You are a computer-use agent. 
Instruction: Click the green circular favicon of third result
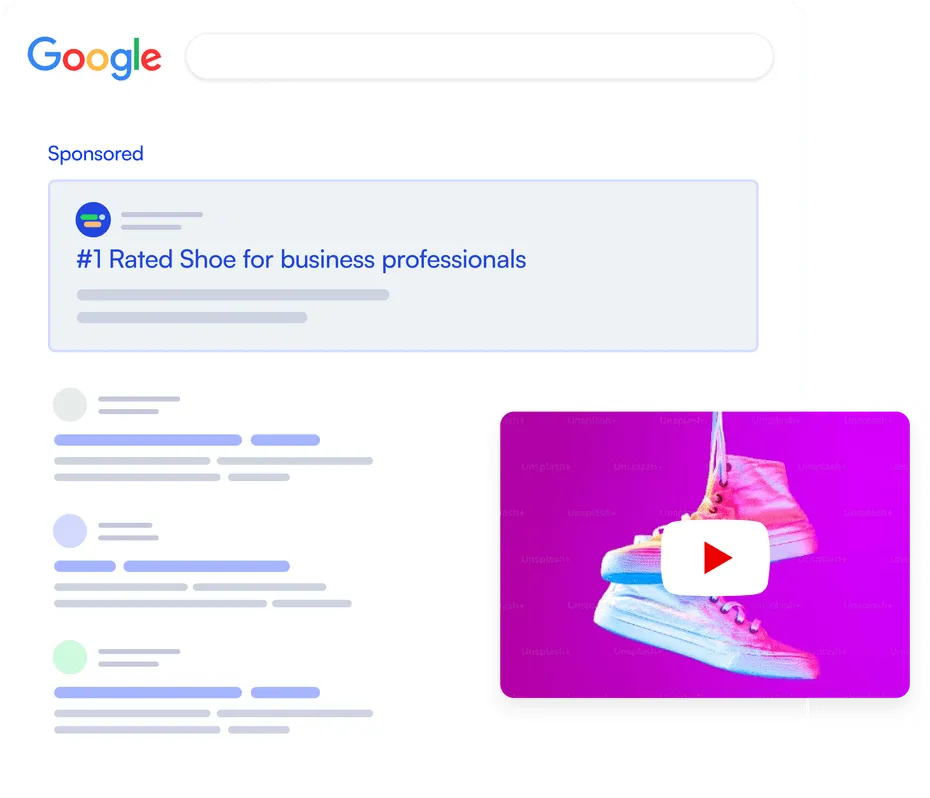(x=70, y=657)
